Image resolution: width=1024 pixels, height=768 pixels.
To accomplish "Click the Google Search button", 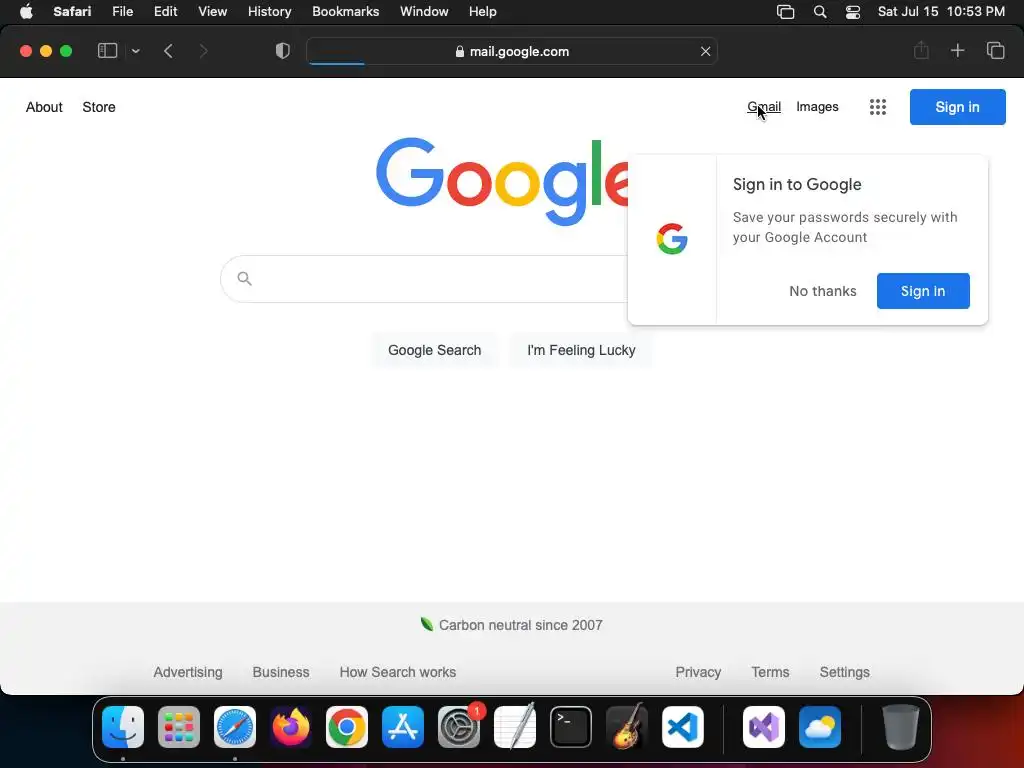I will (434, 350).
